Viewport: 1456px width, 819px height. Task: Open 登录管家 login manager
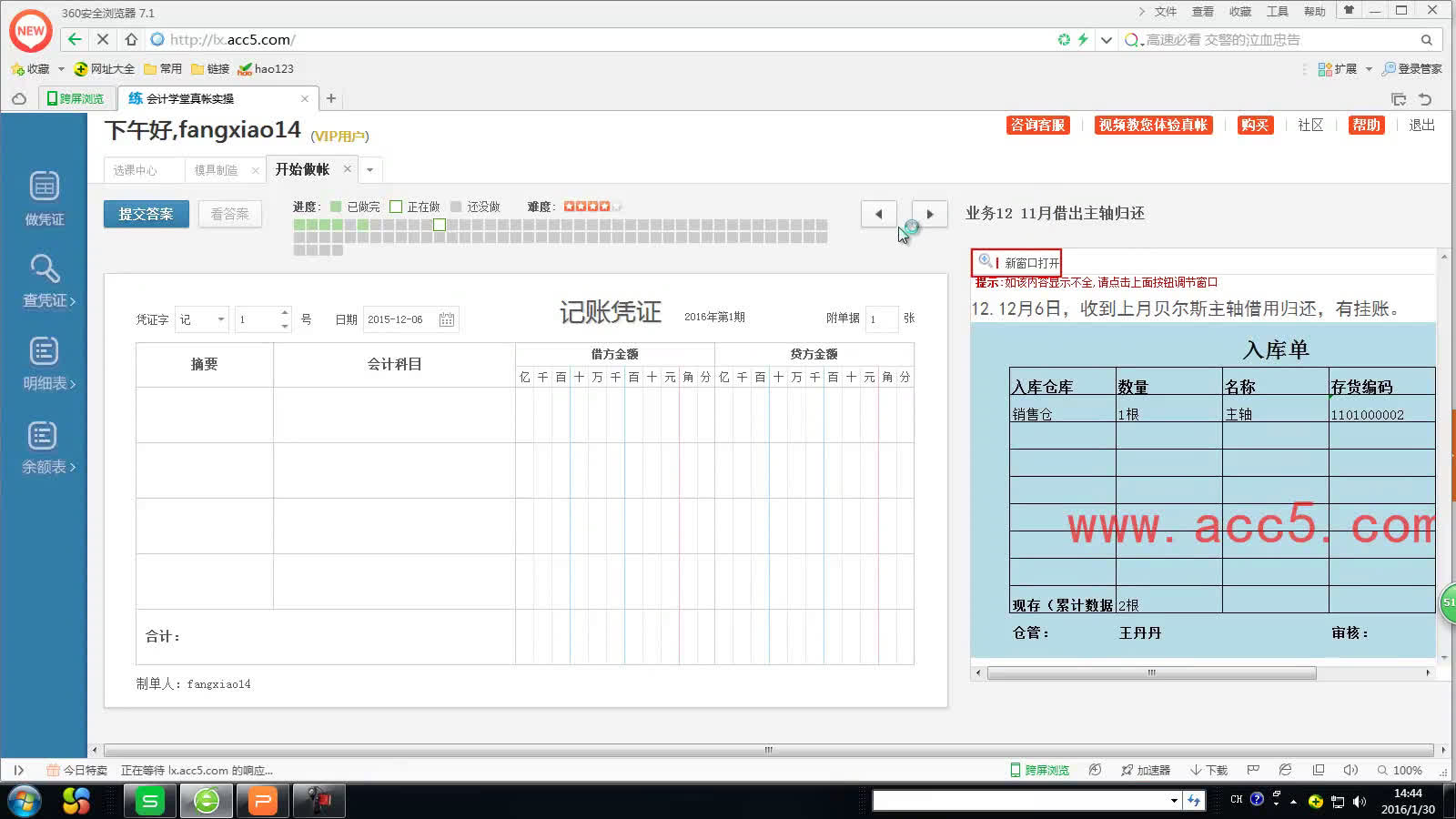pyautogui.click(x=1410, y=68)
